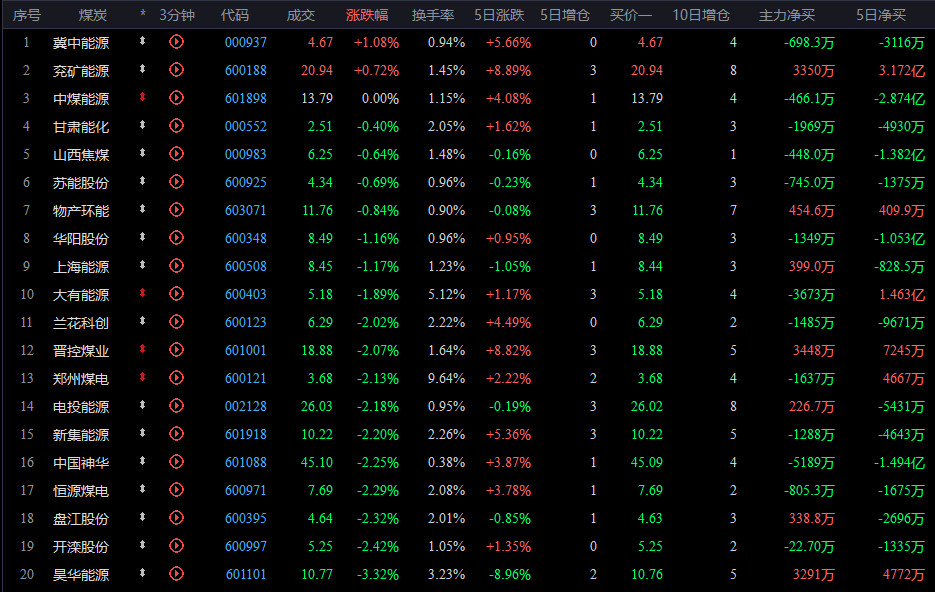Click the red circular play icon for 中煤能源
This screenshot has width=935, height=592.
click(177, 98)
